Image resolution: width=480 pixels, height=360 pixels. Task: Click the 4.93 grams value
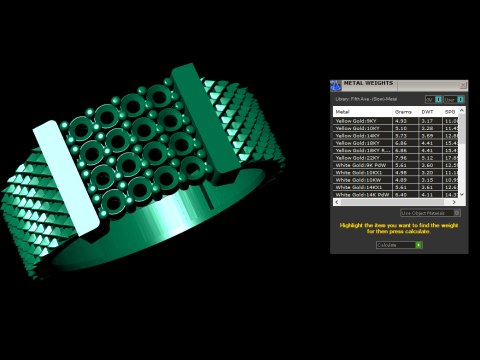click(x=405, y=121)
